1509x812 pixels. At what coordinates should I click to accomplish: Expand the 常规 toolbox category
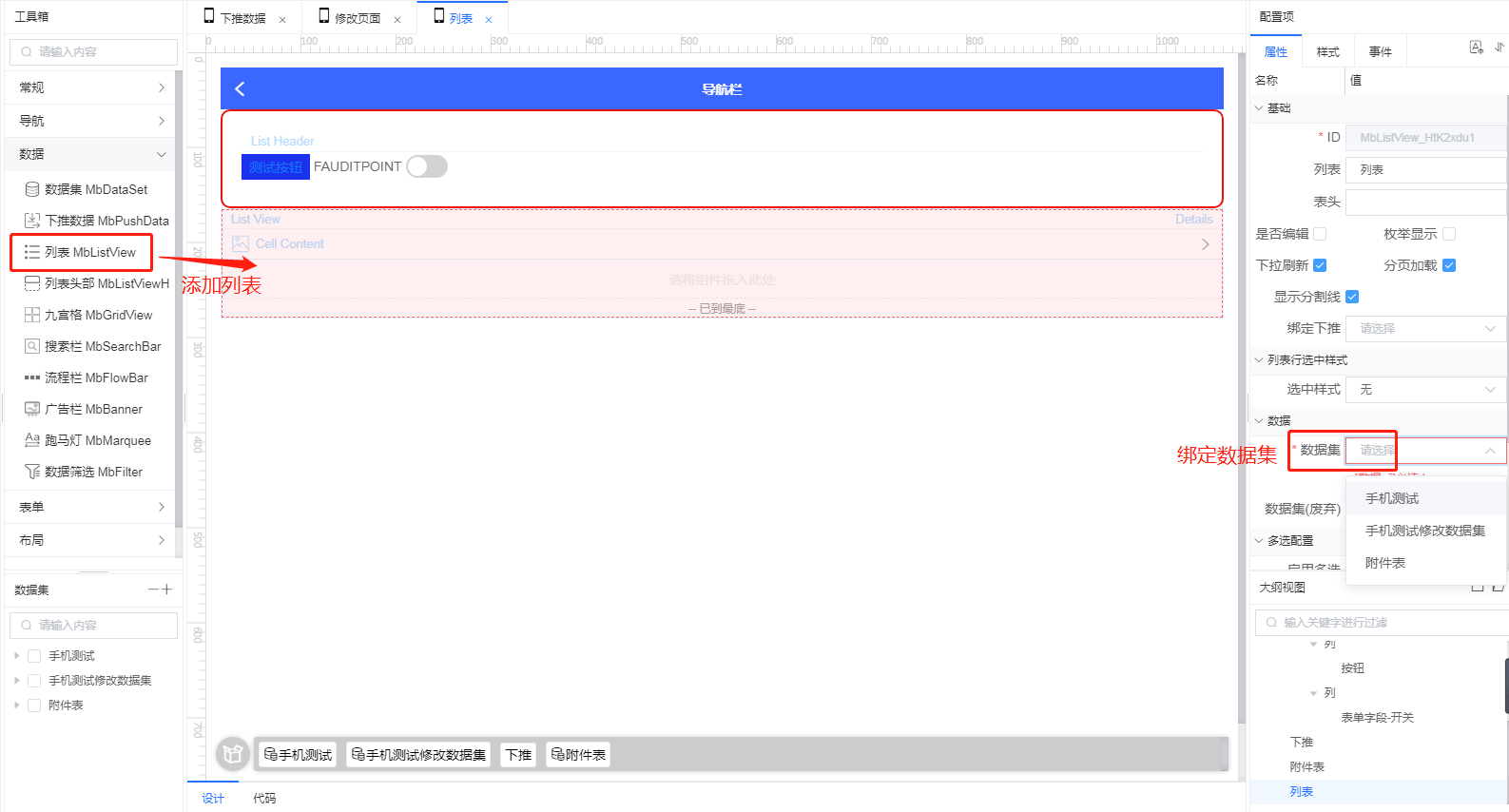(91, 87)
